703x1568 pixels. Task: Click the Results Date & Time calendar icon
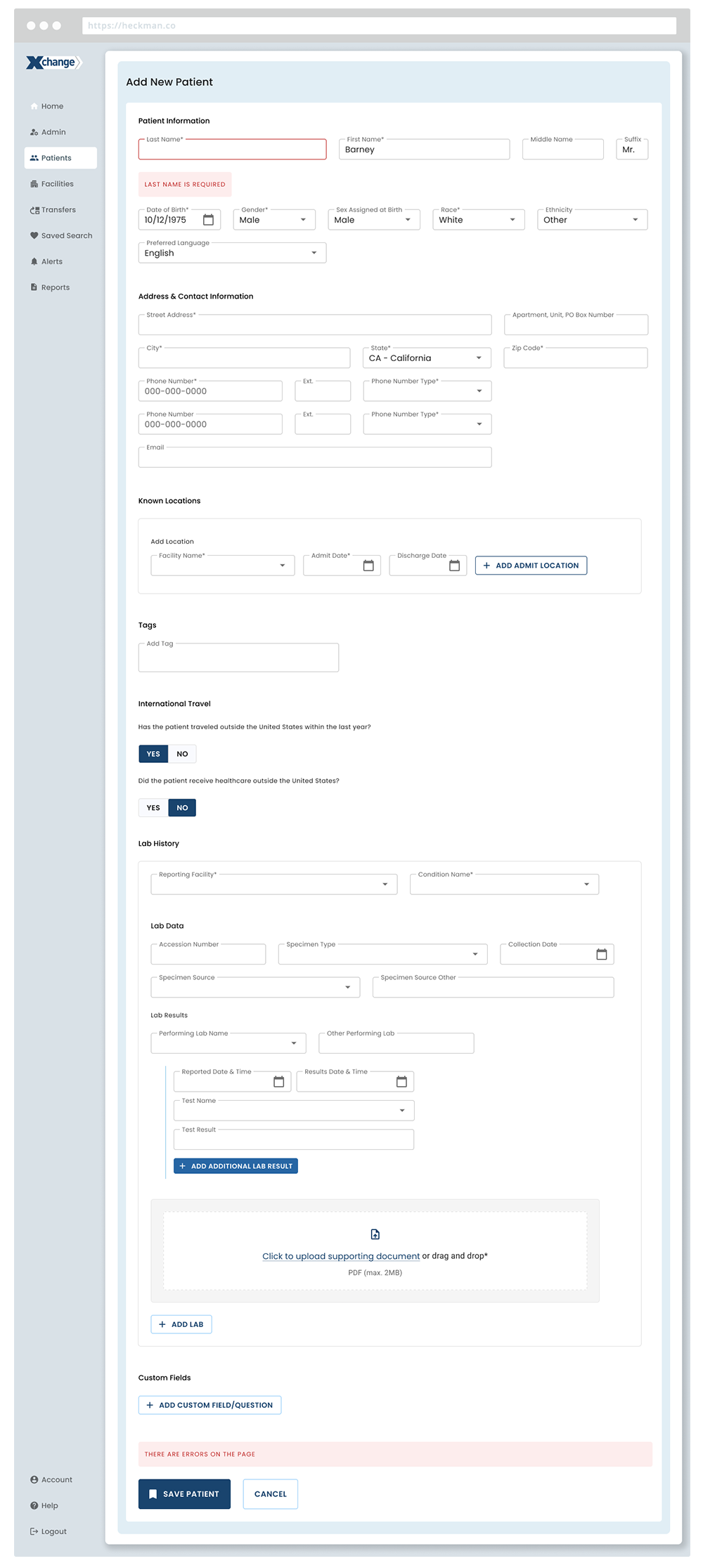(x=401, y=1081)
